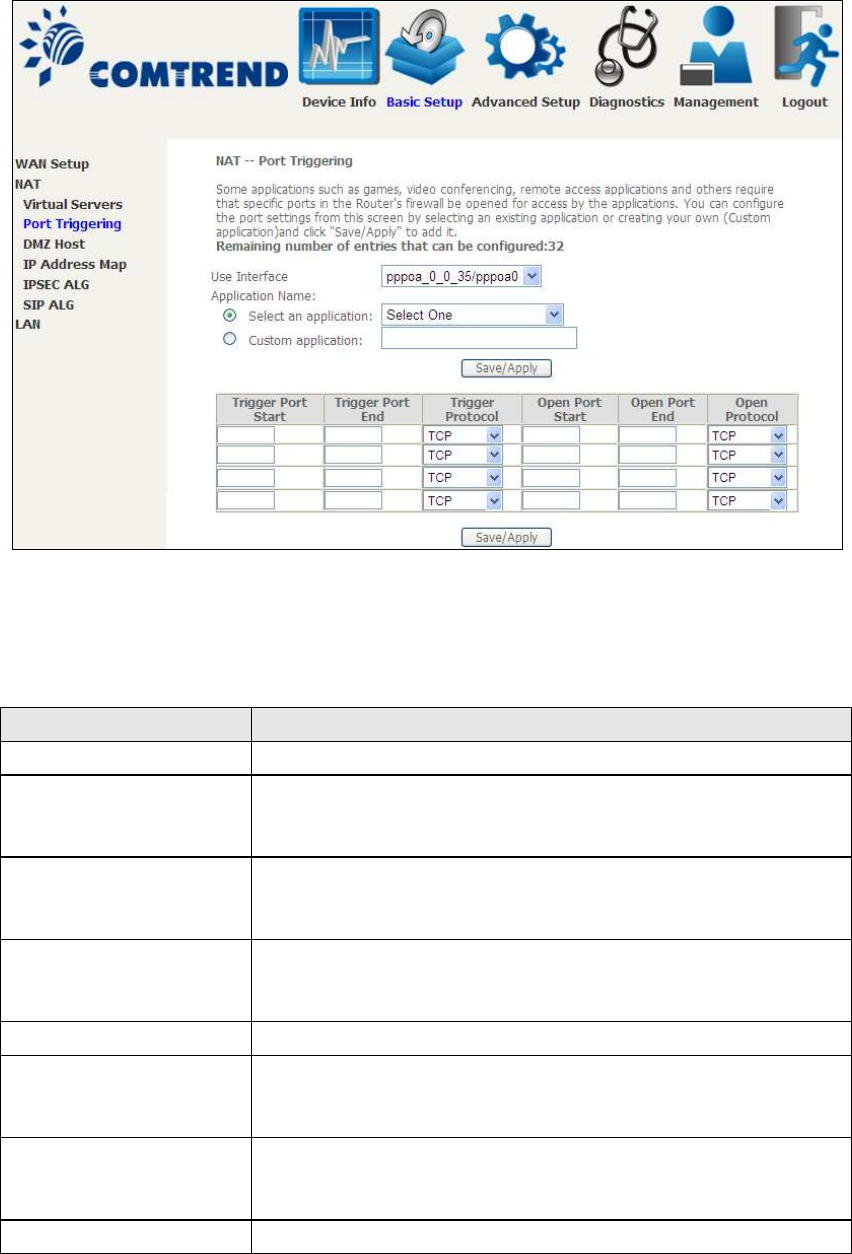Open Port Triggering sidebar item
The width and height of the screenshot is (852, 1254).
[72, 224]
